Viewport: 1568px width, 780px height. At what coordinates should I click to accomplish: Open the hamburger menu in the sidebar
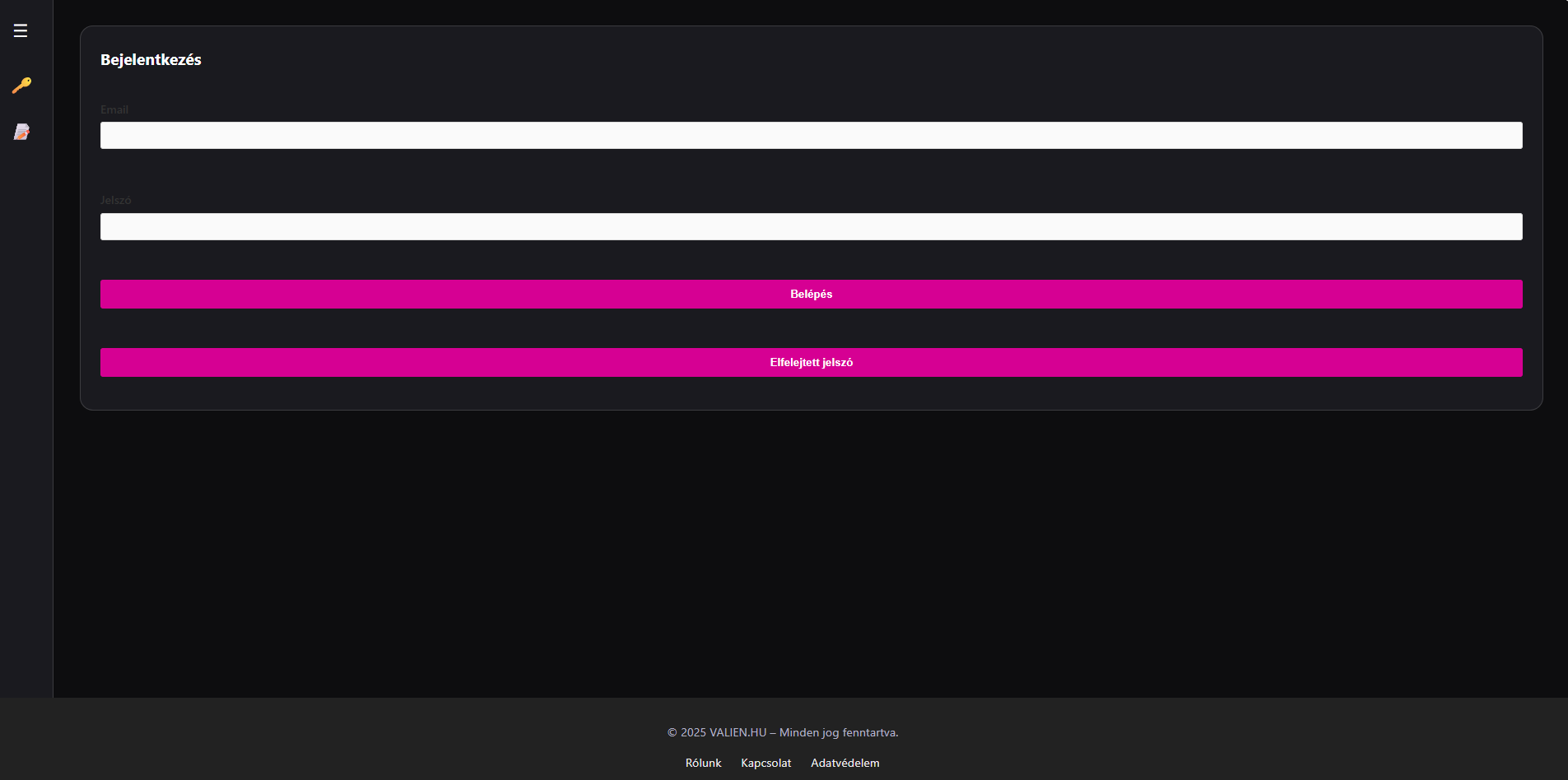click(21, 31)
